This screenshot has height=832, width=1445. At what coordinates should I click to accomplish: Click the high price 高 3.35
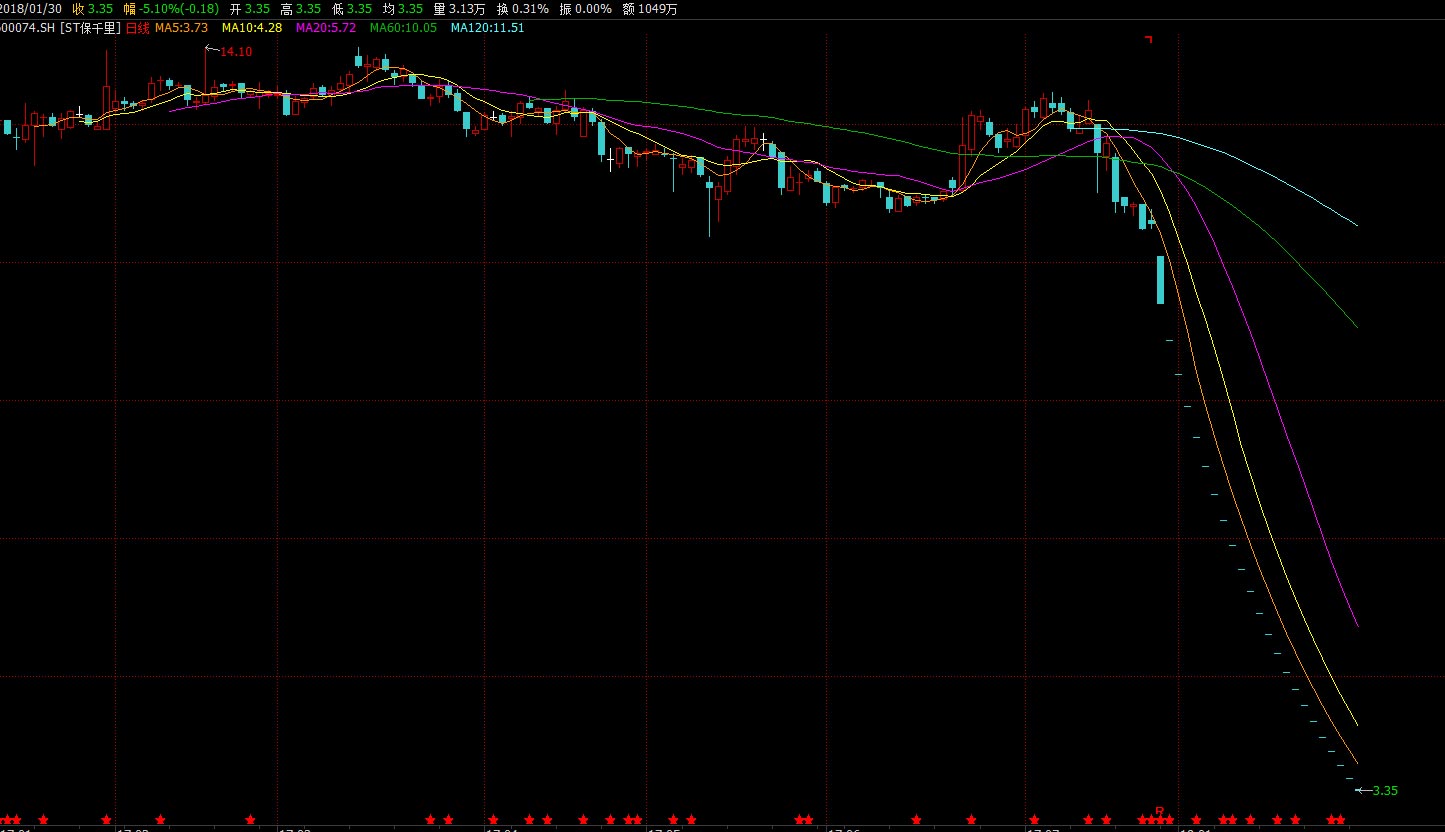(x=301, y=8)
